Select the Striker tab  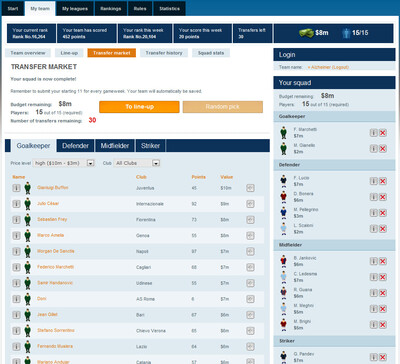tap(150, 146)
